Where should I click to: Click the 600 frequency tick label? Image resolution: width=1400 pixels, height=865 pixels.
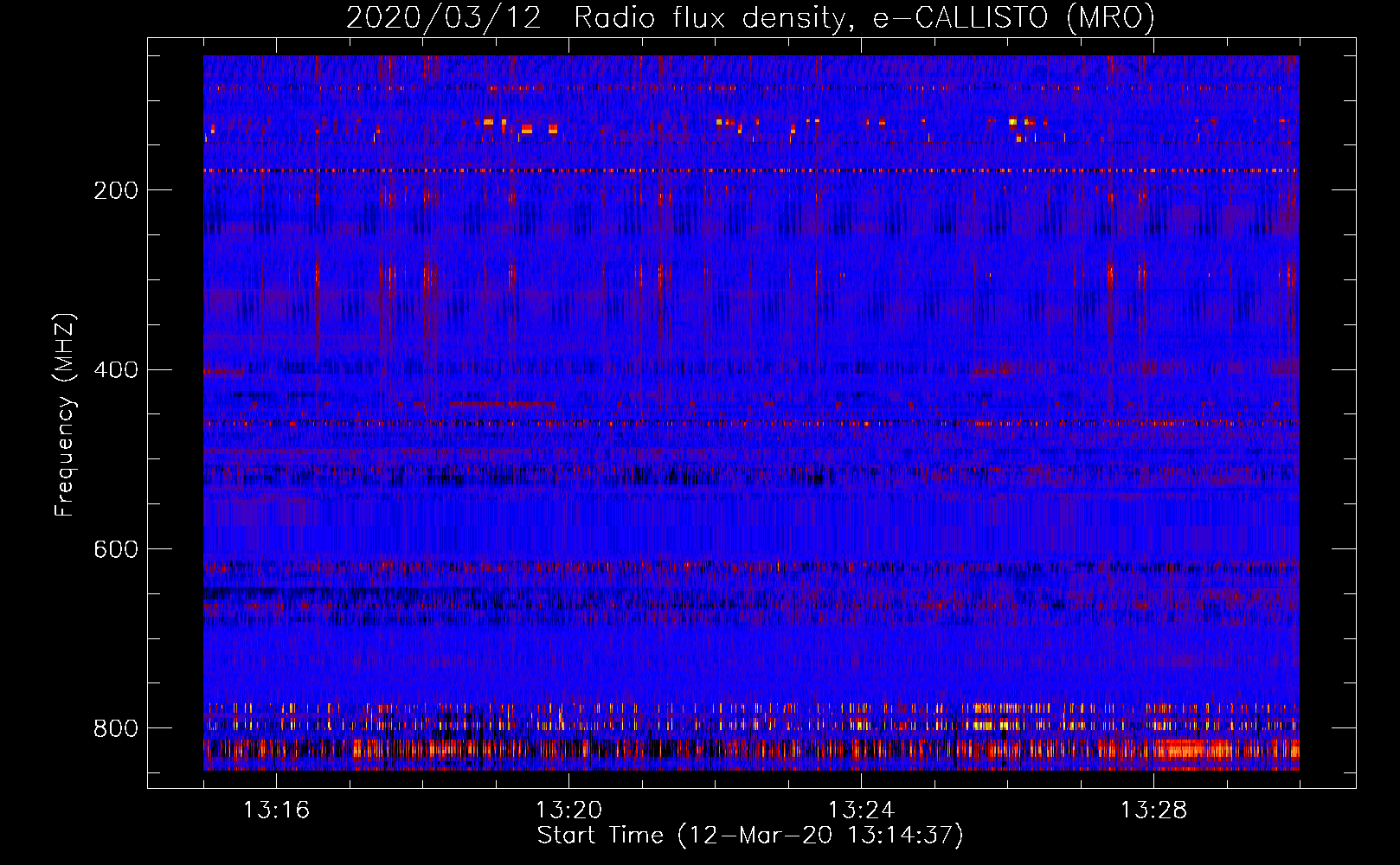116,549
